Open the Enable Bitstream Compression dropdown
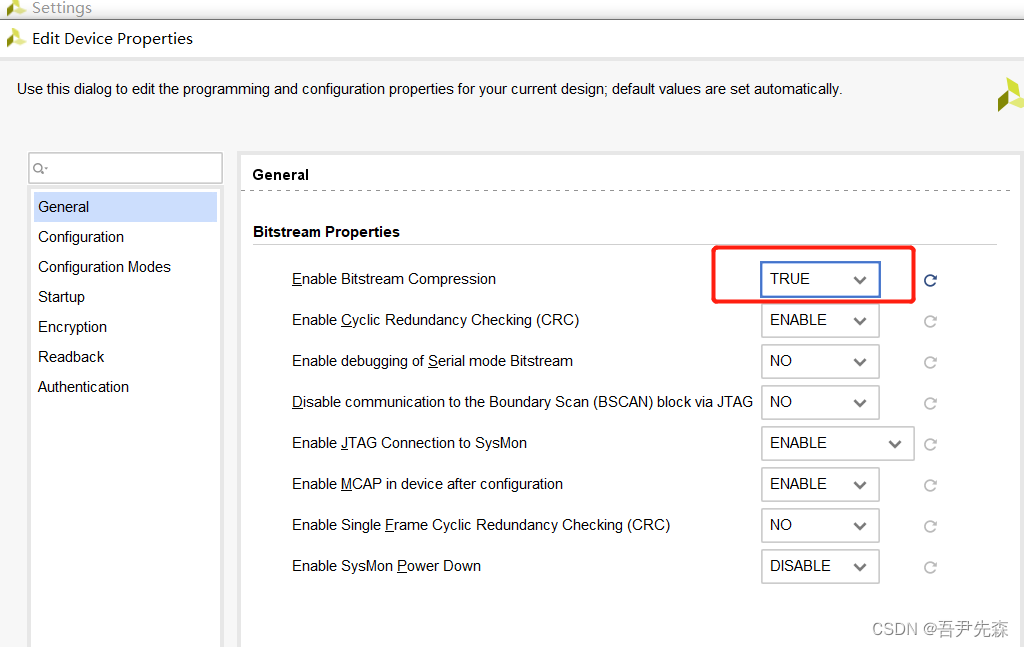The width and height of the screenshot is (1024, 647). pyautogui.click(x=820, y=279)
